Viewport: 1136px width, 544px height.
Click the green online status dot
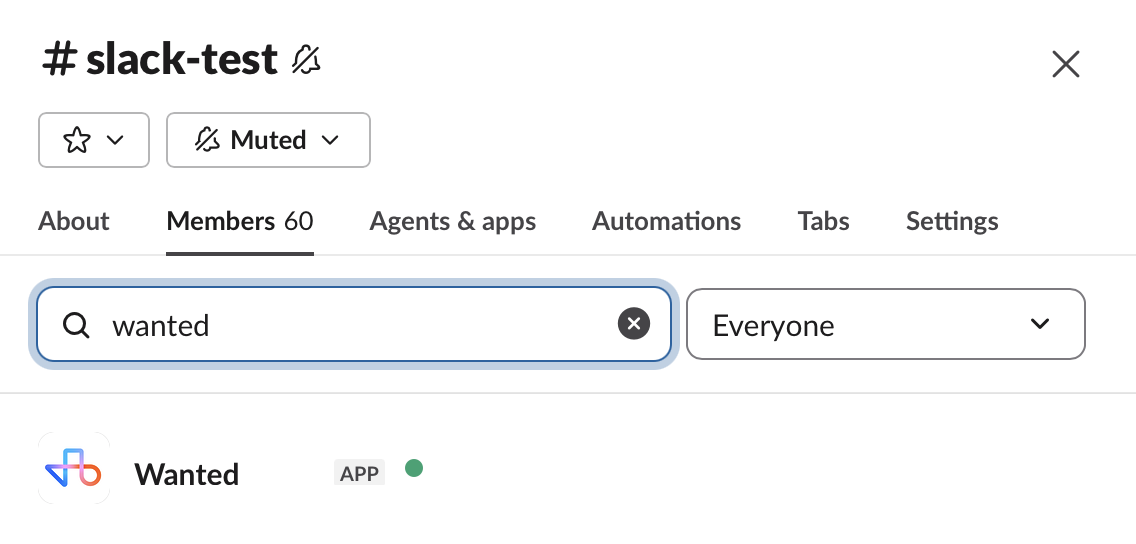pos(414,468)
